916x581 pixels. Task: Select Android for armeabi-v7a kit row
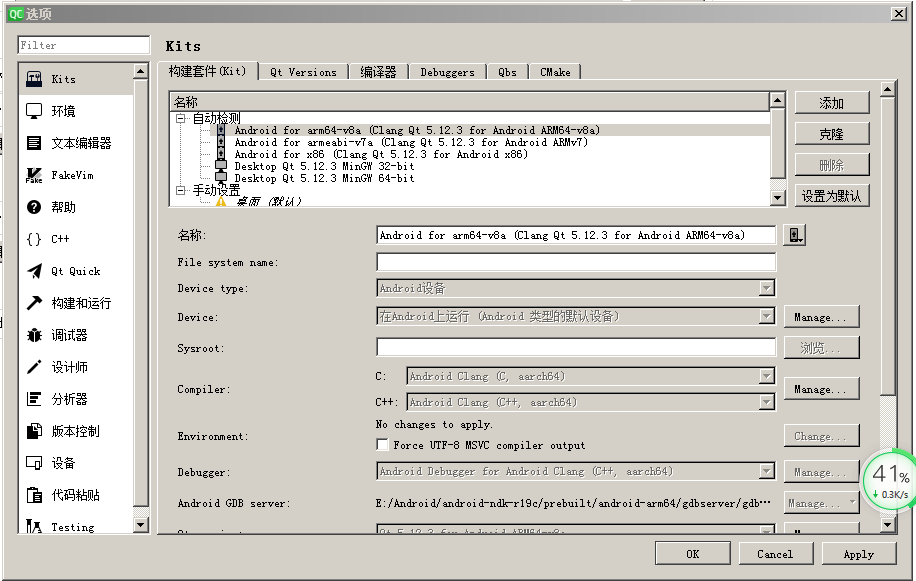click(411, 142)
